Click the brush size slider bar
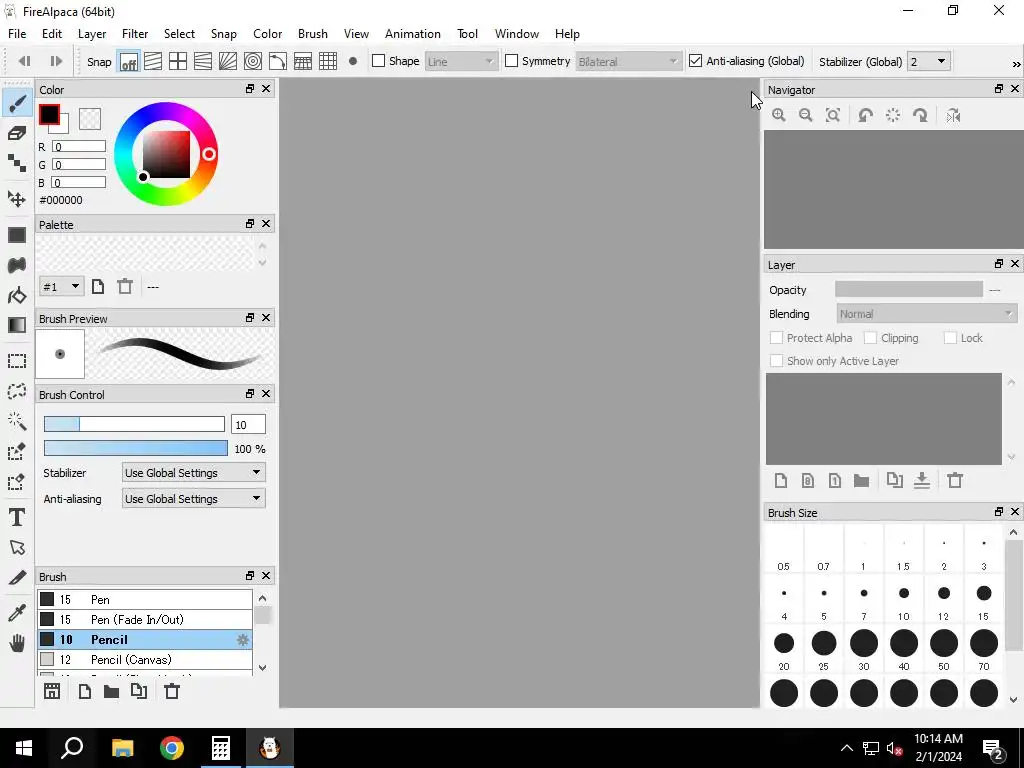Image resolution: width=1024 pixels, height=768 pixels. click(135, 424)
